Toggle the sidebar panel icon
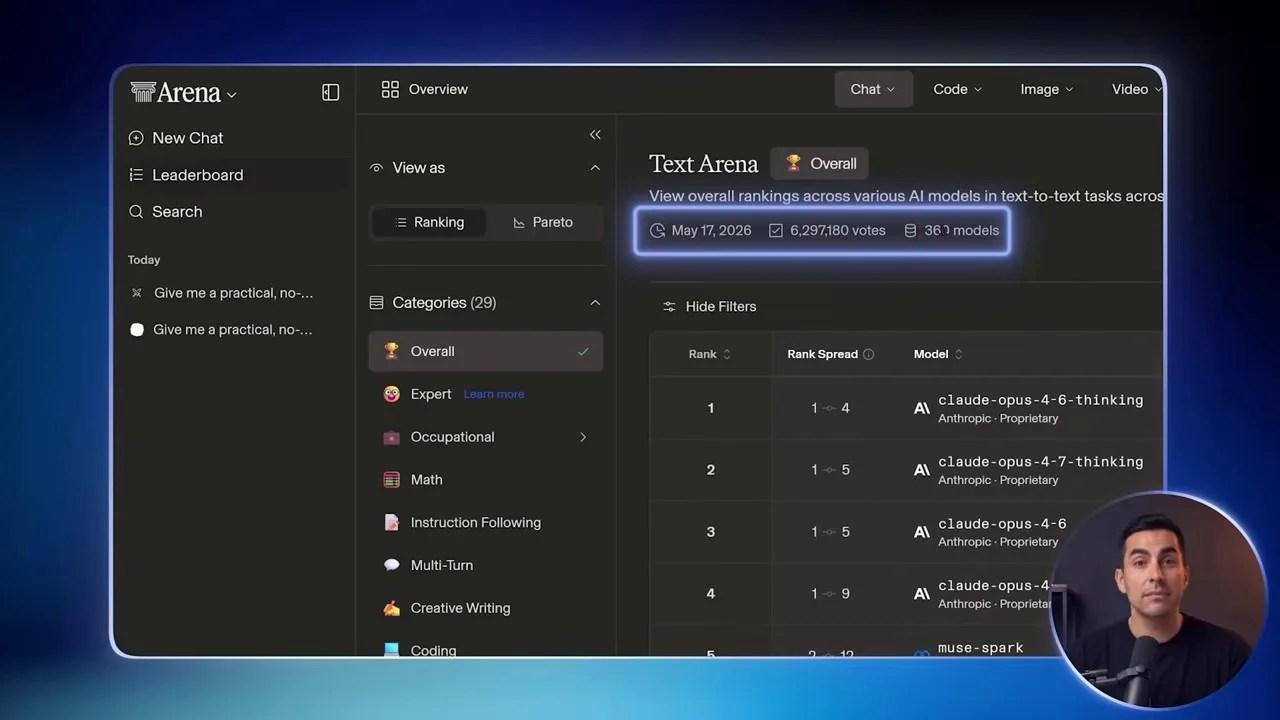Viewport: 1280px width, 720px height. point(331,92)
